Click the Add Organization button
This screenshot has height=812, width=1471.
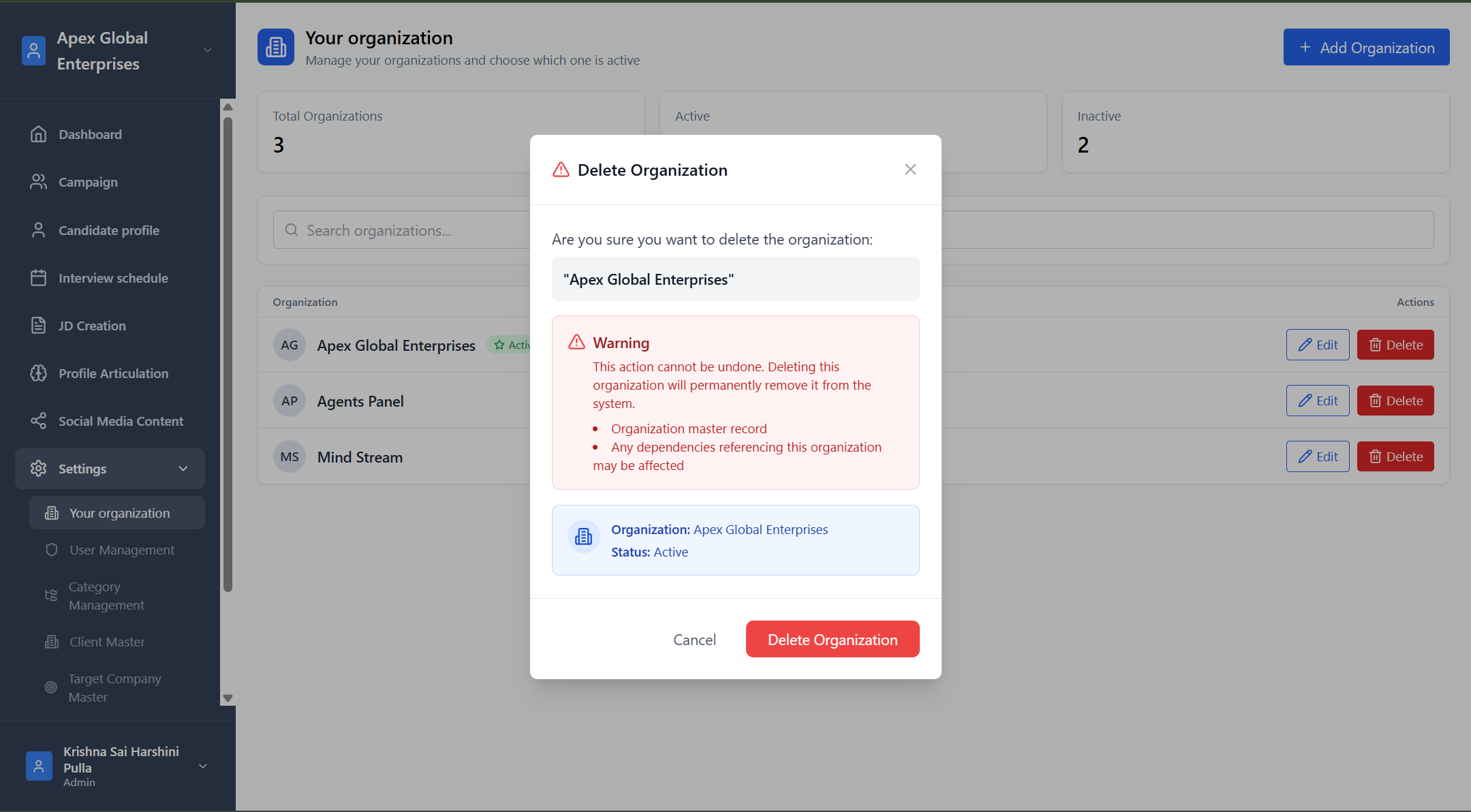pos(1366,47)
